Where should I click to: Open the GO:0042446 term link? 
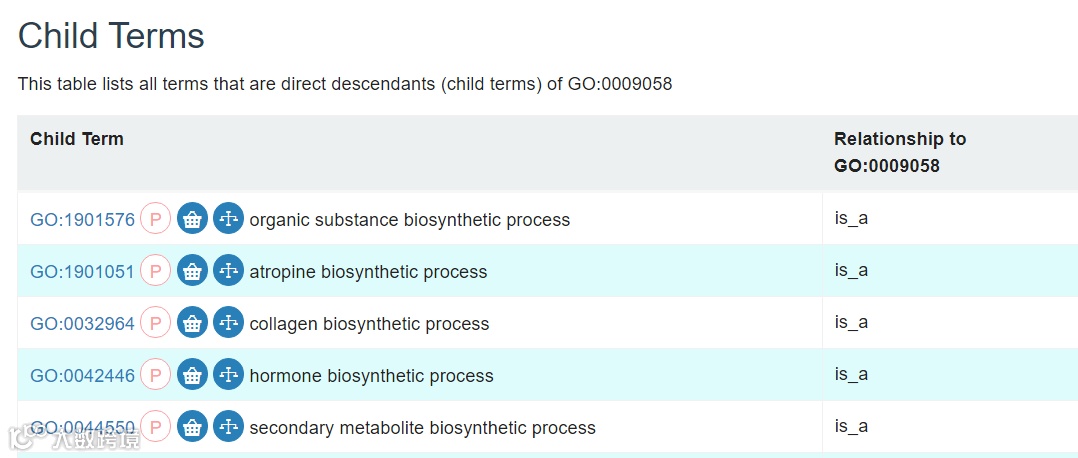(x=82, y=376)
